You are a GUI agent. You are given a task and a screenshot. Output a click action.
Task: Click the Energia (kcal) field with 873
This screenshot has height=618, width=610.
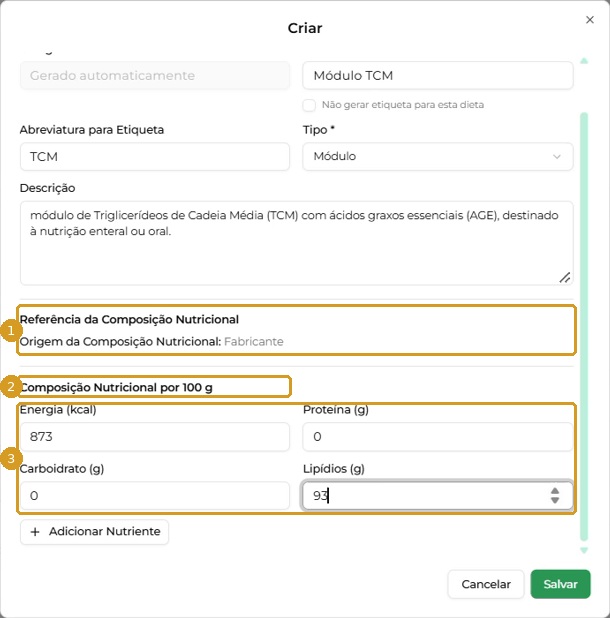[155, 437]
